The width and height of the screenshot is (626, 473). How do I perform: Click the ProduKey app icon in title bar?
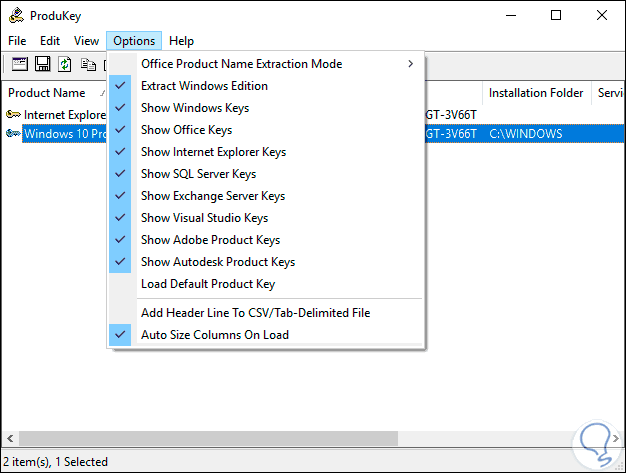15,15
